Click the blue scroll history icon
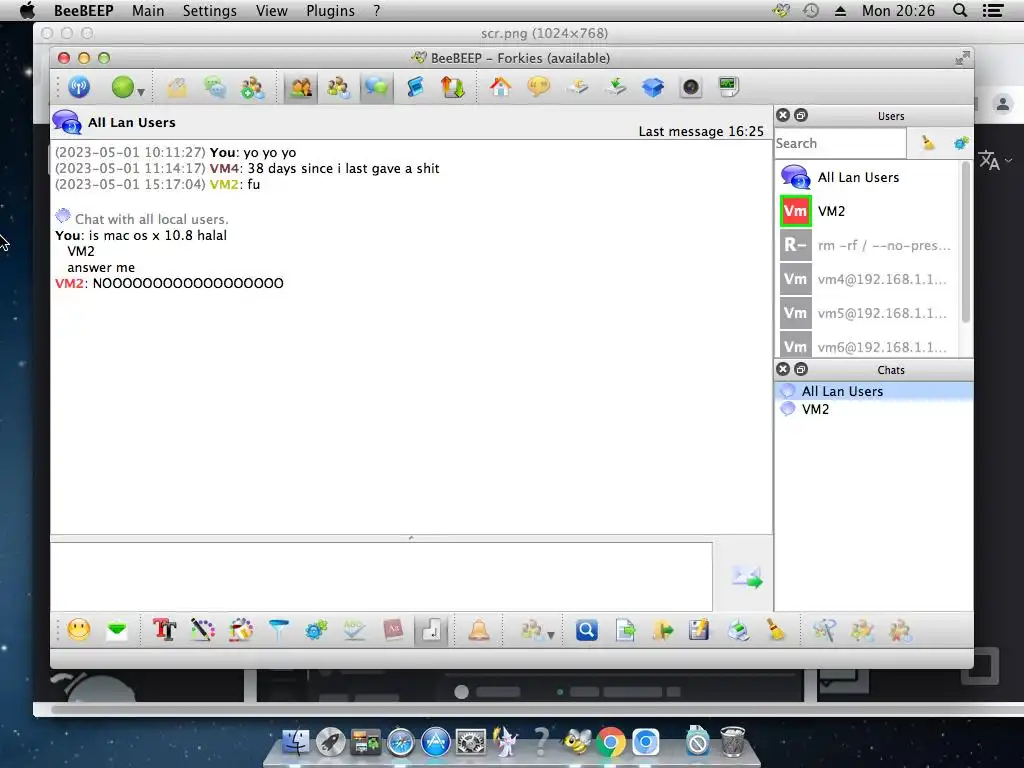 415,88
